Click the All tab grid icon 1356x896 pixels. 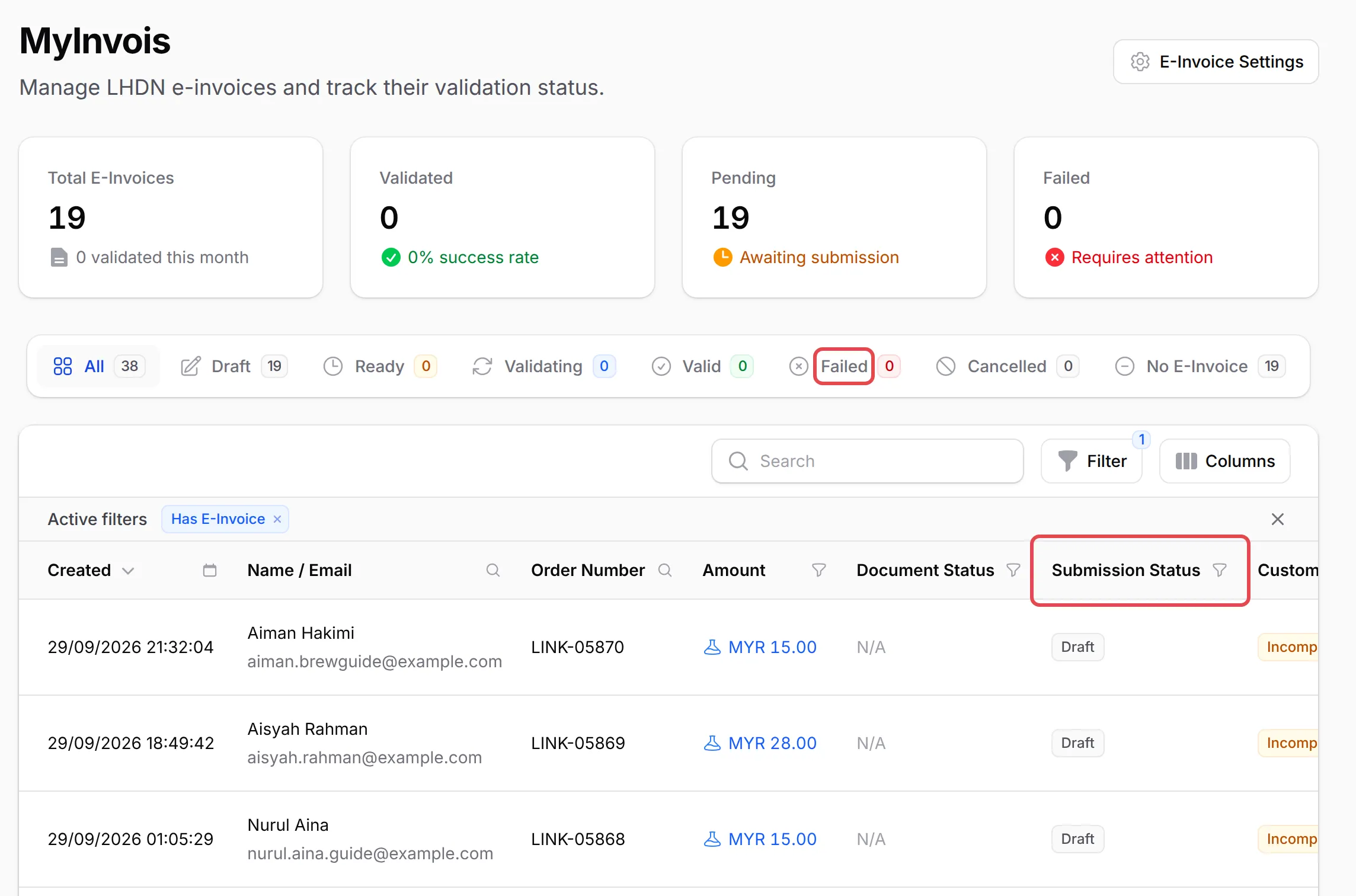point(63,366)
